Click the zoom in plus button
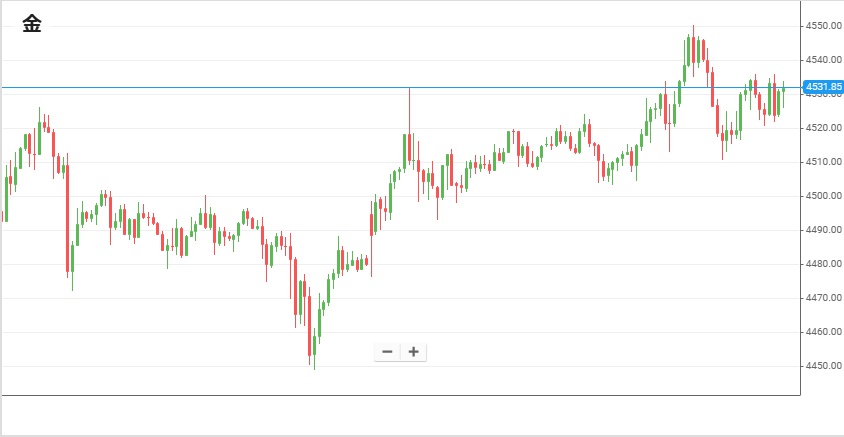Image resolution: width=844 pixels, height=437 pixels. click(x=413, y=351)
